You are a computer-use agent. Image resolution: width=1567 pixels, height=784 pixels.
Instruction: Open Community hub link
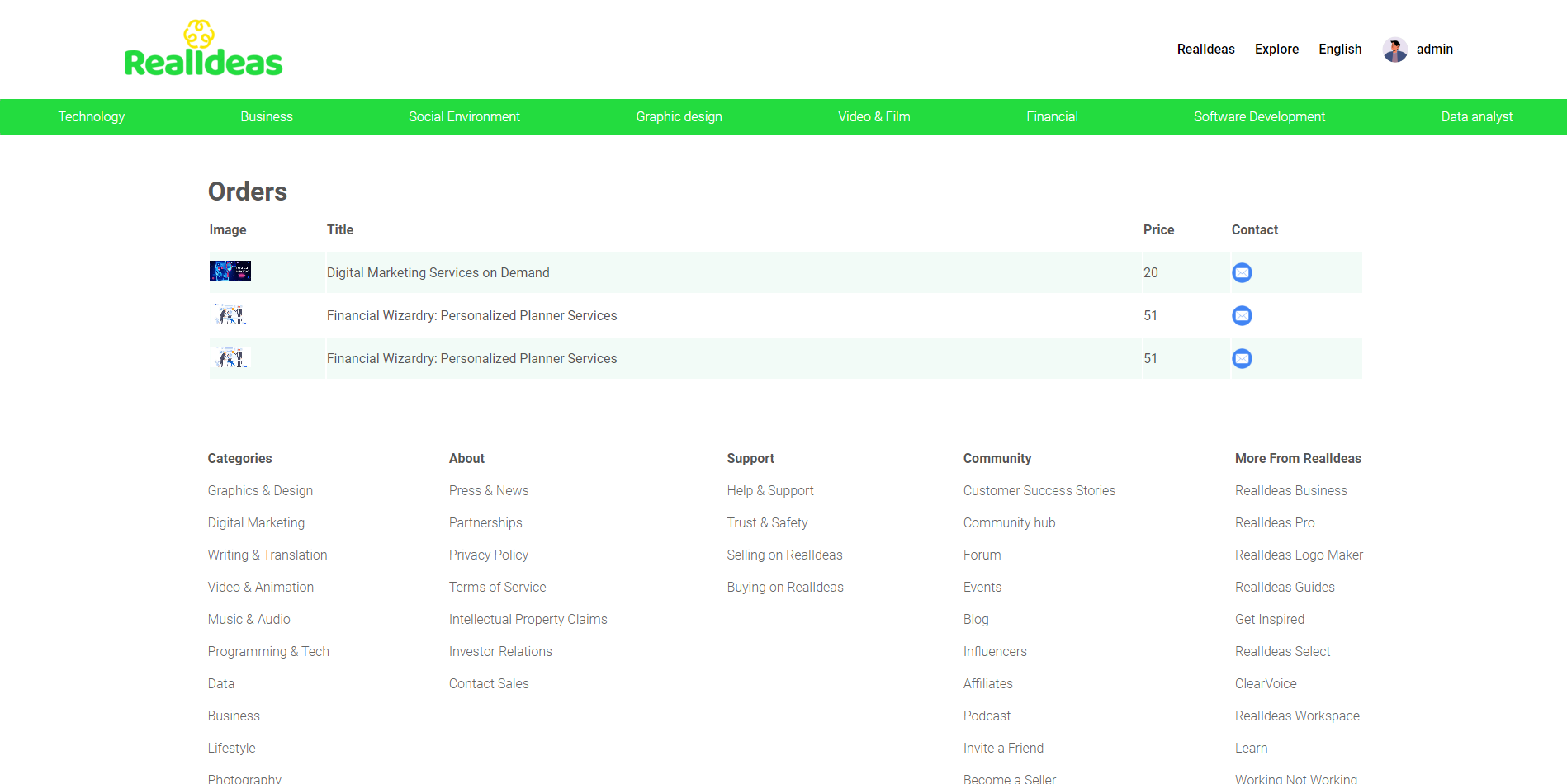1010,523
